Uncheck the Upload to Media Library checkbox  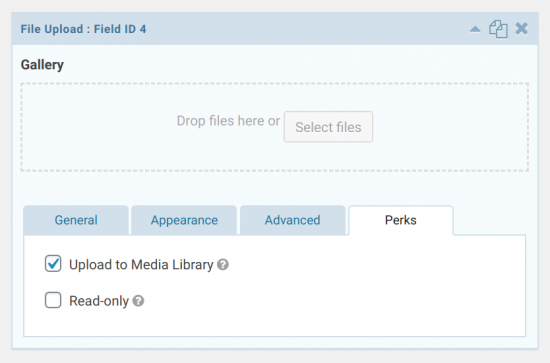pyautogui.click(x=53, y=264)
